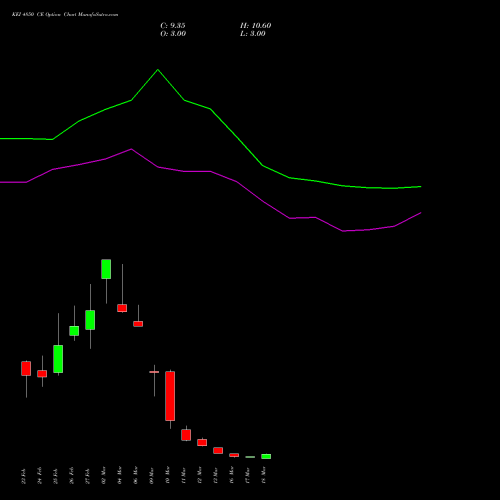This screenshot has height=500, width=500.
Task: Click the 11 Mar date label
Action: pyautogui.click(x=184, y=475)
